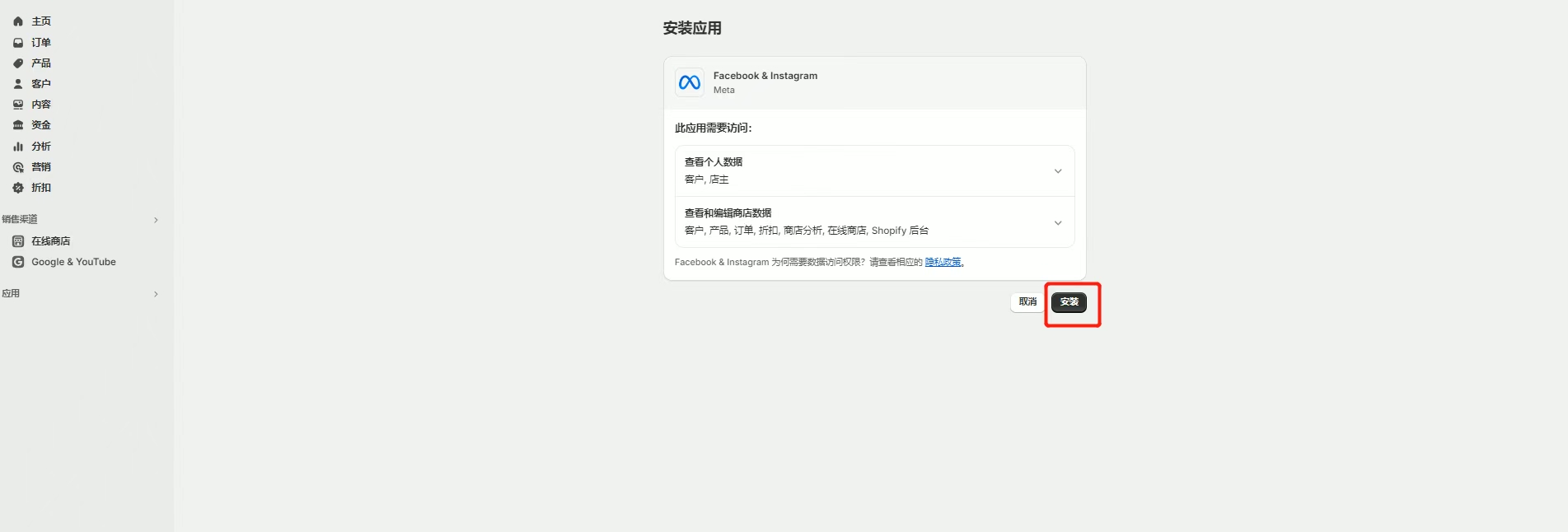Go to 订单 menu item
Image resolution: width=1568 pixels, height=532 pixels.
41,42
